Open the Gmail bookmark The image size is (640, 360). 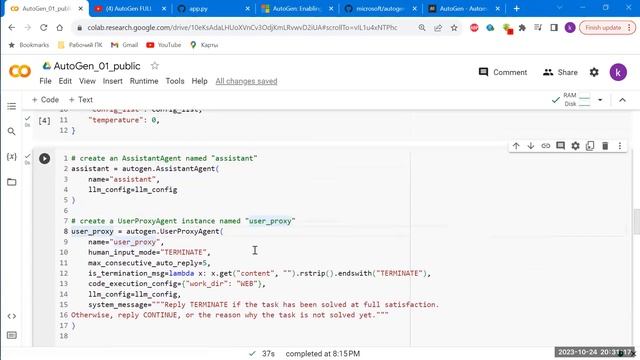coord(124,45)
